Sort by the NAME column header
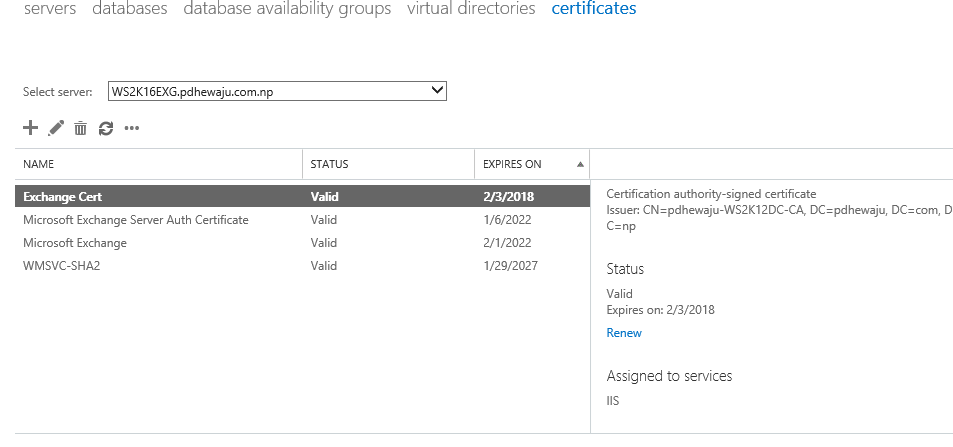Screen dimensions: 953x447 tap(38, 164)
